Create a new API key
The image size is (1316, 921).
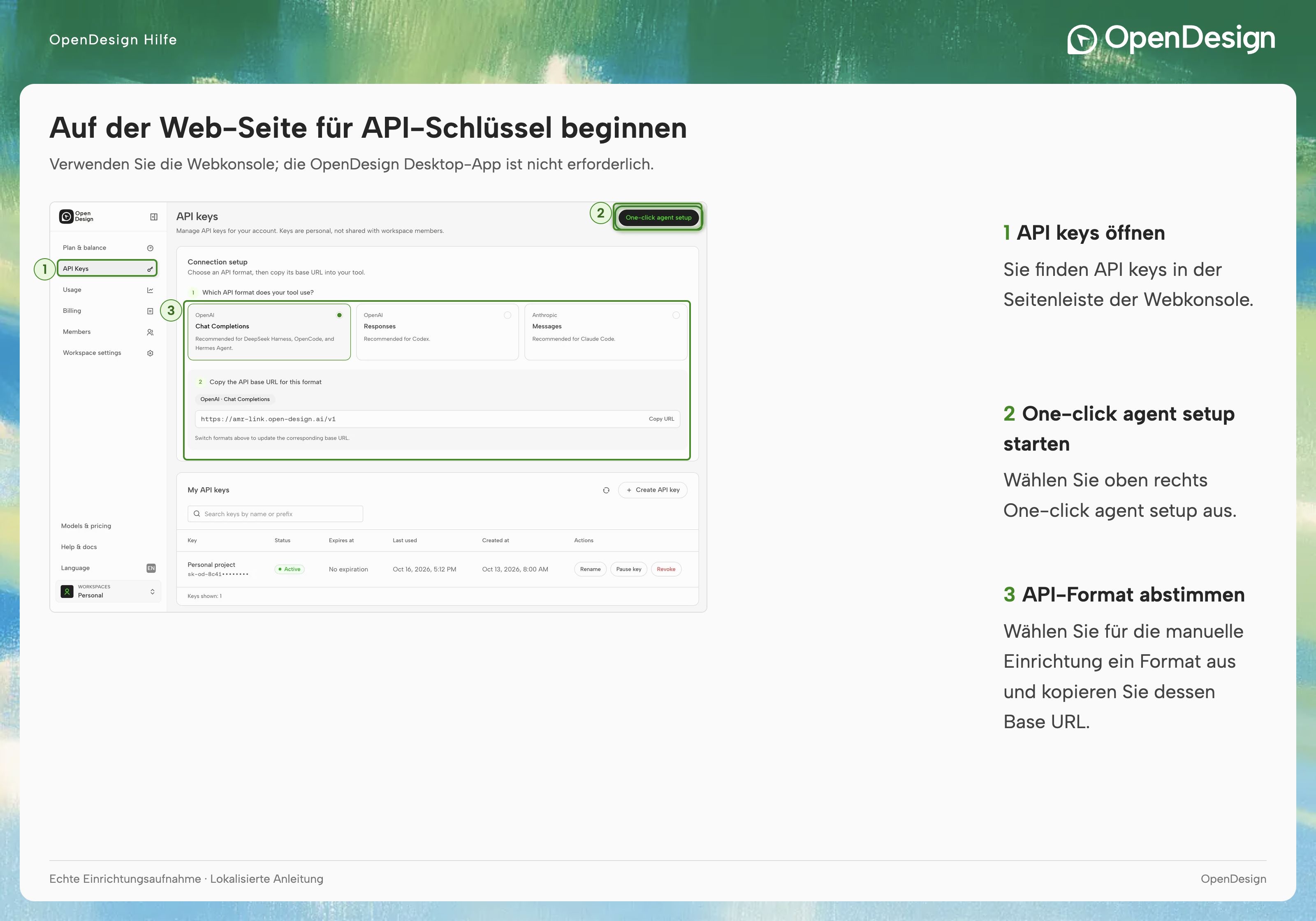(653, 490)
